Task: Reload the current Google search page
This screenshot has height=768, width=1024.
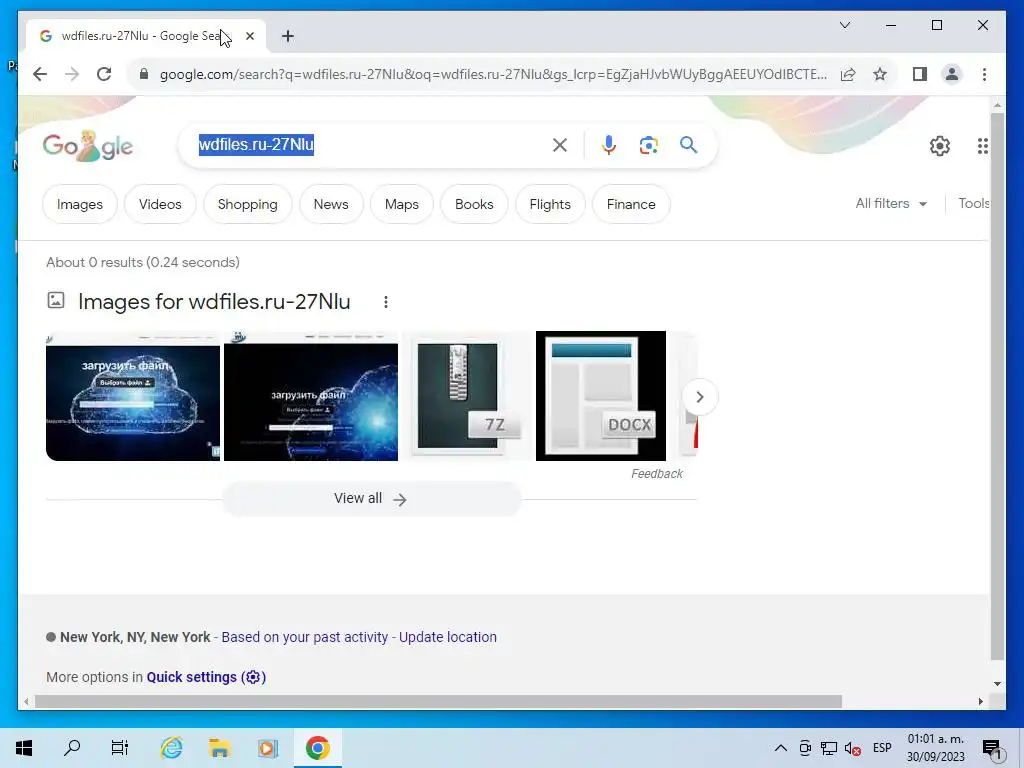Action: (x=104, y=74)
